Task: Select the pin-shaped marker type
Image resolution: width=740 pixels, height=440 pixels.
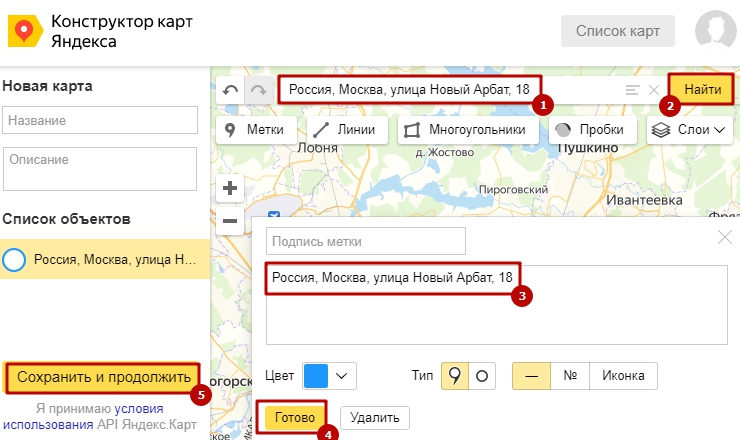Action: (x=455, y=376)
